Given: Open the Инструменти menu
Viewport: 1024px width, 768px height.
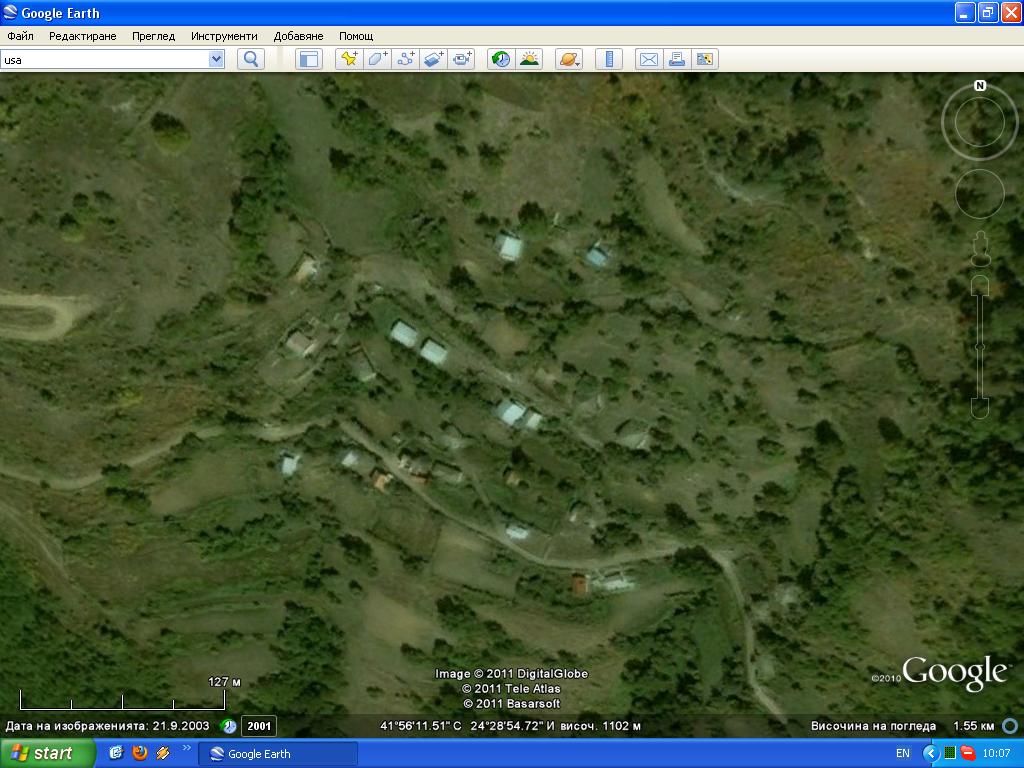Looking at the screenshot, I should coord(224,36).
